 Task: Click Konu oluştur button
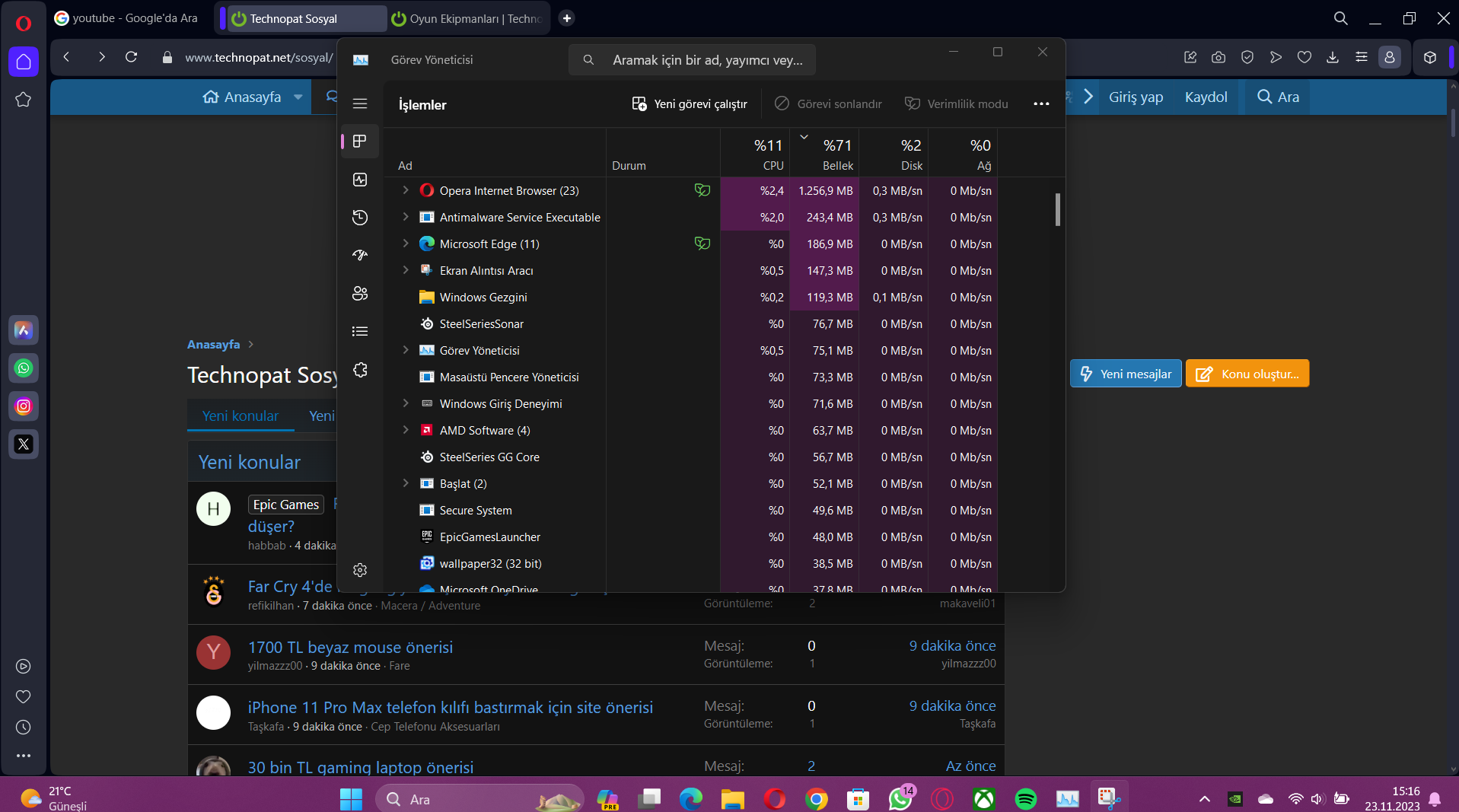click(x=1247, y=374)
